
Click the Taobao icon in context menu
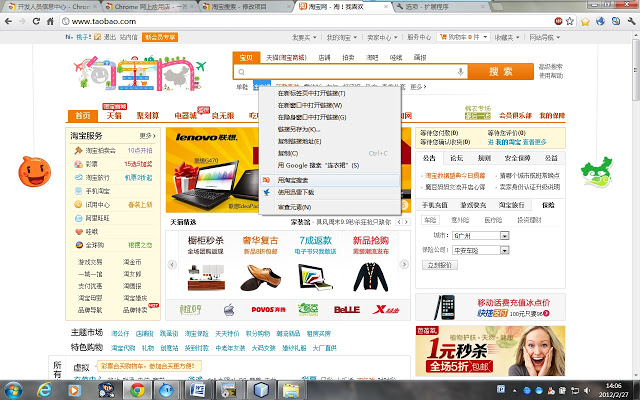tap(267, 180)
